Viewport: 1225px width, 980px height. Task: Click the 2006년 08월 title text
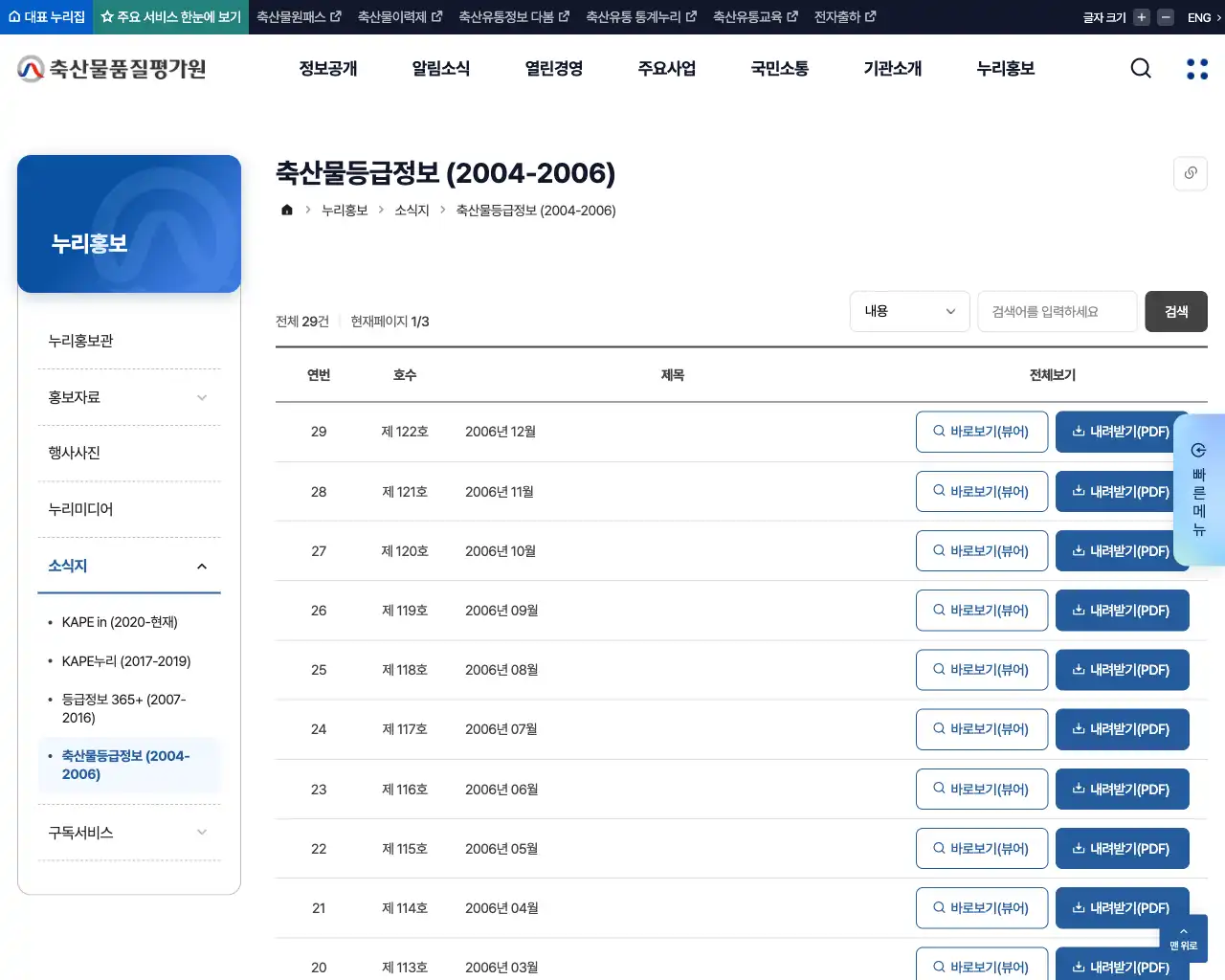coord(501,670)
